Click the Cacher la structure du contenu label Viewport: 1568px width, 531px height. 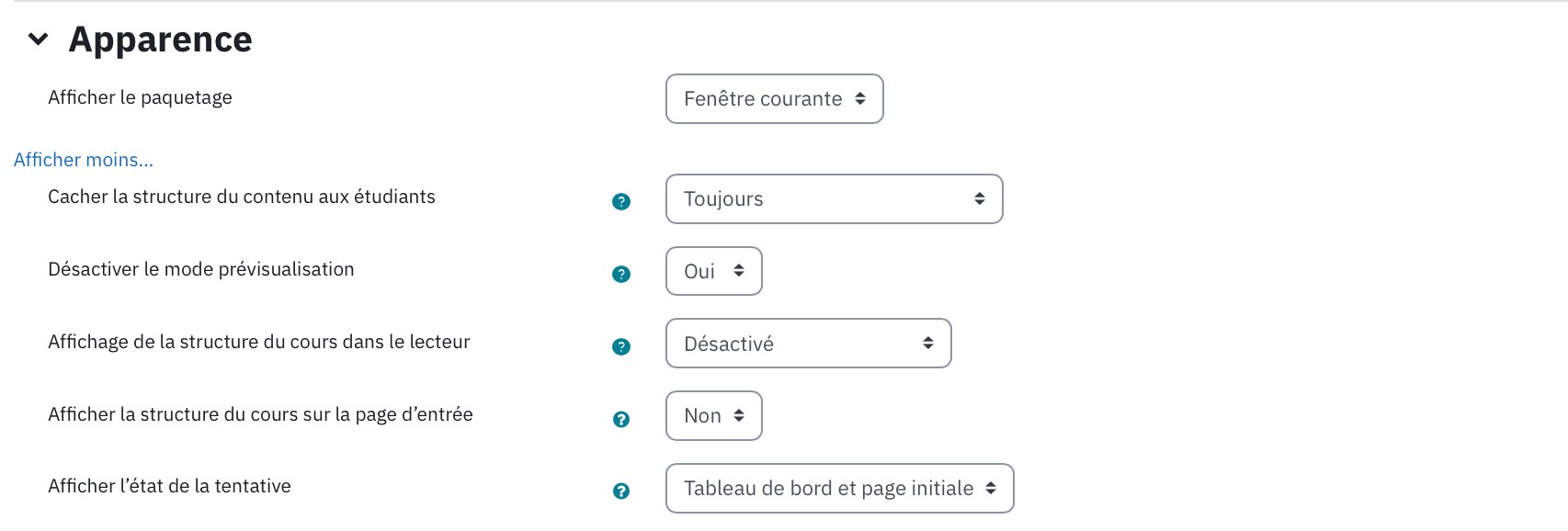coord(242,197)
